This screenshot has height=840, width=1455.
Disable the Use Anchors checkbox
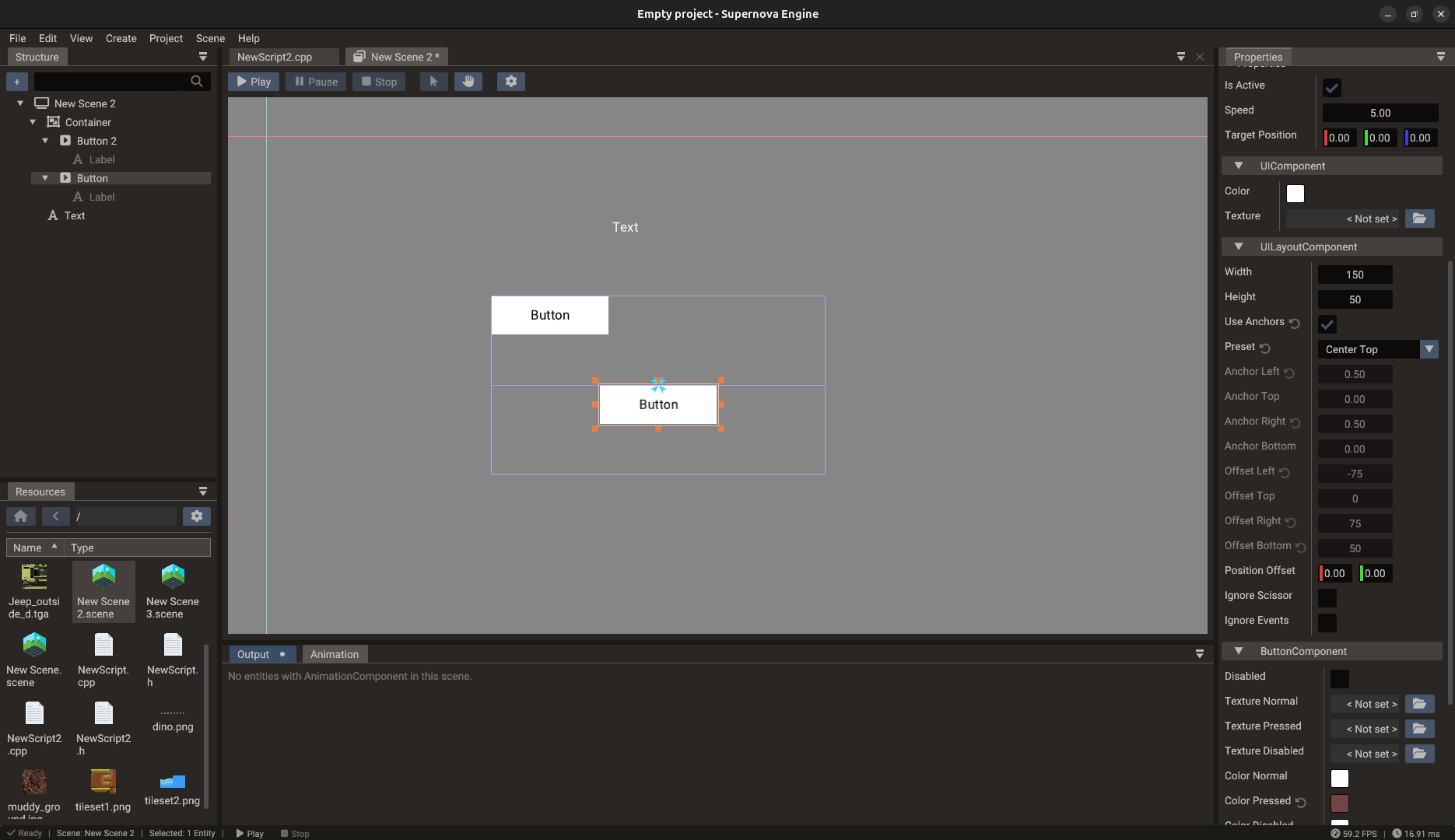point(1327,324)
